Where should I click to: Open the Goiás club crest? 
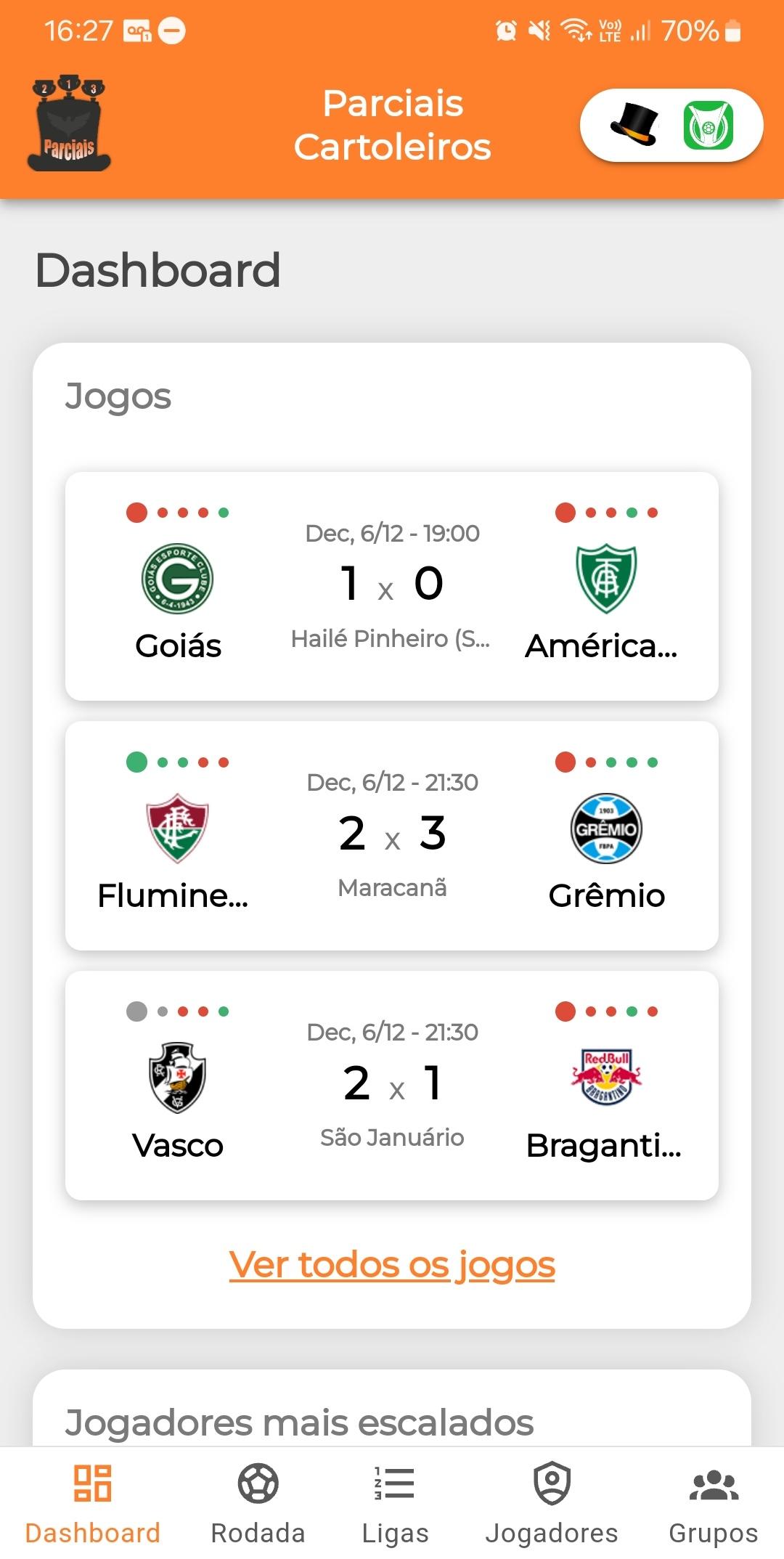(177, 579)
